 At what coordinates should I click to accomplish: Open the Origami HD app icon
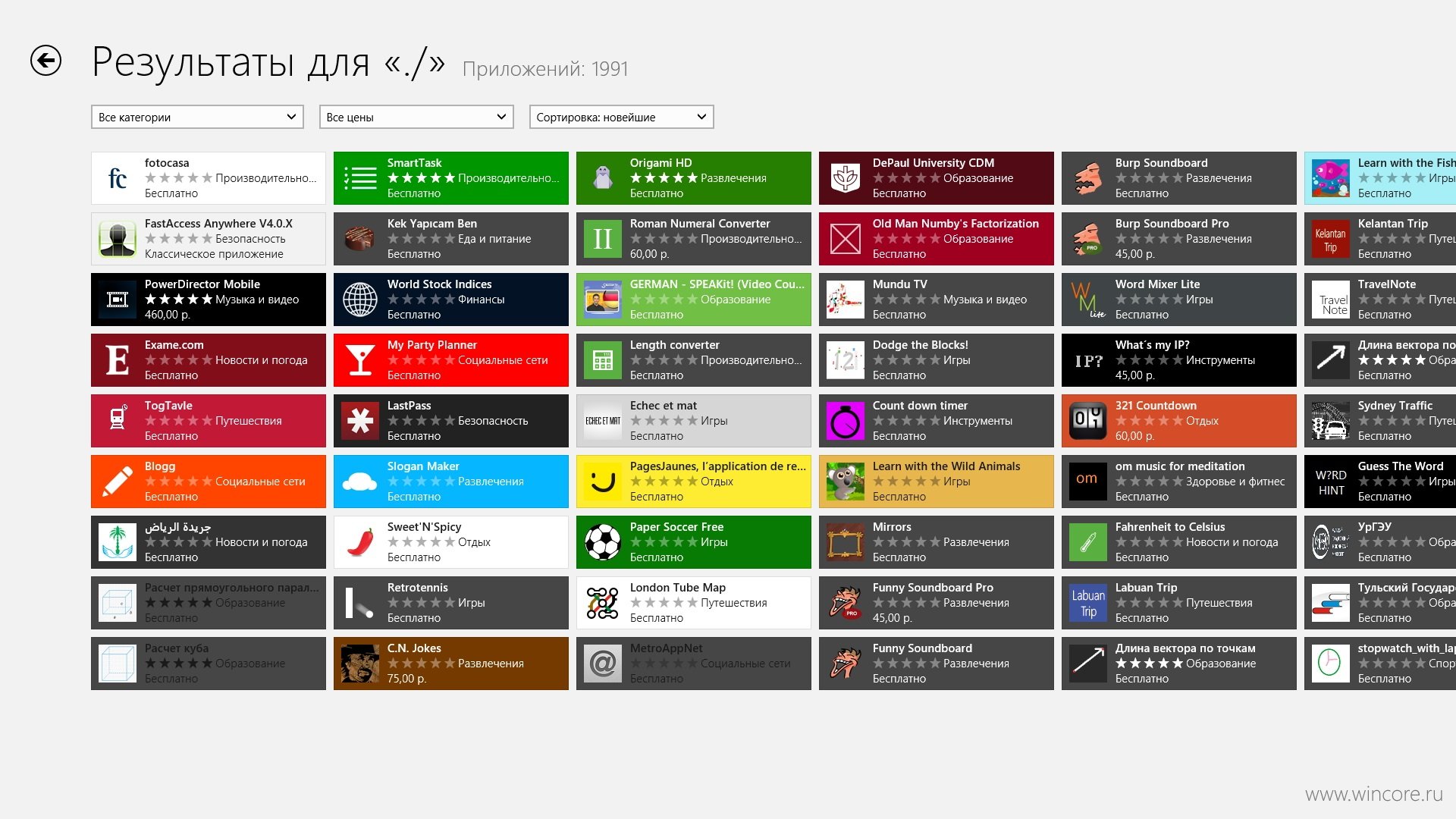[603, 178]
